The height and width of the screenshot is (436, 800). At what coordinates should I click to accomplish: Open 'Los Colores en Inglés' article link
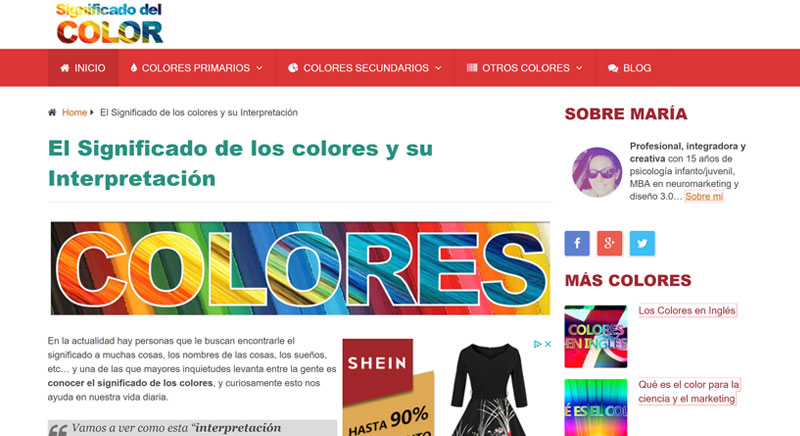[687, 311]
